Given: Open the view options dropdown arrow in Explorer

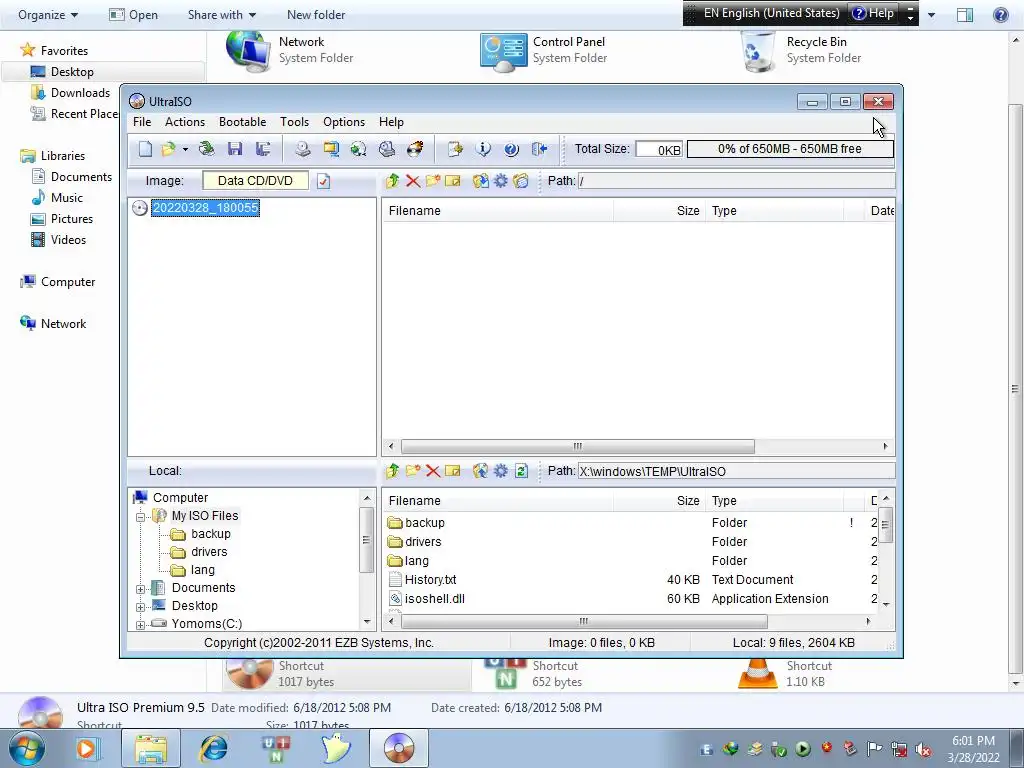Looking at the screenshot, I should tap(931, 14).
